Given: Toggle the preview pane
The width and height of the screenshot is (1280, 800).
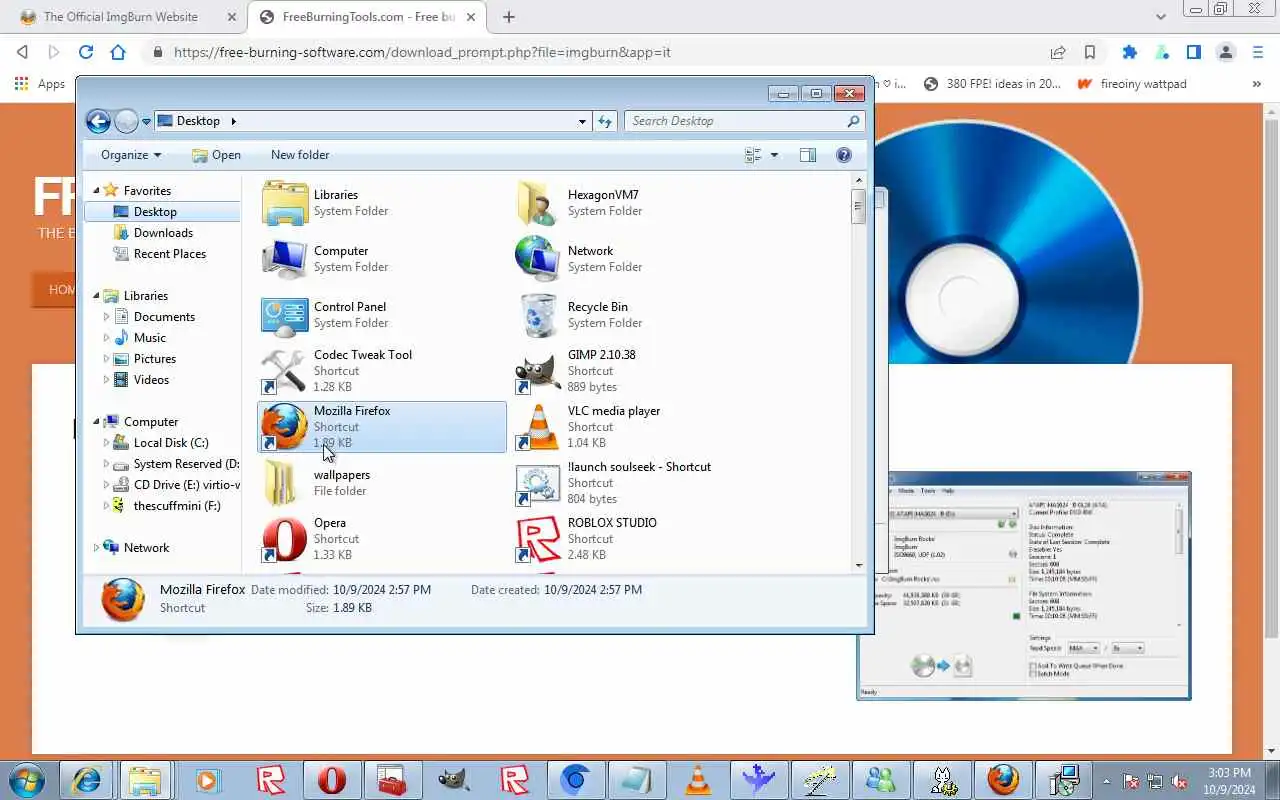Looking at the screenshot, I should pos(808,155).
